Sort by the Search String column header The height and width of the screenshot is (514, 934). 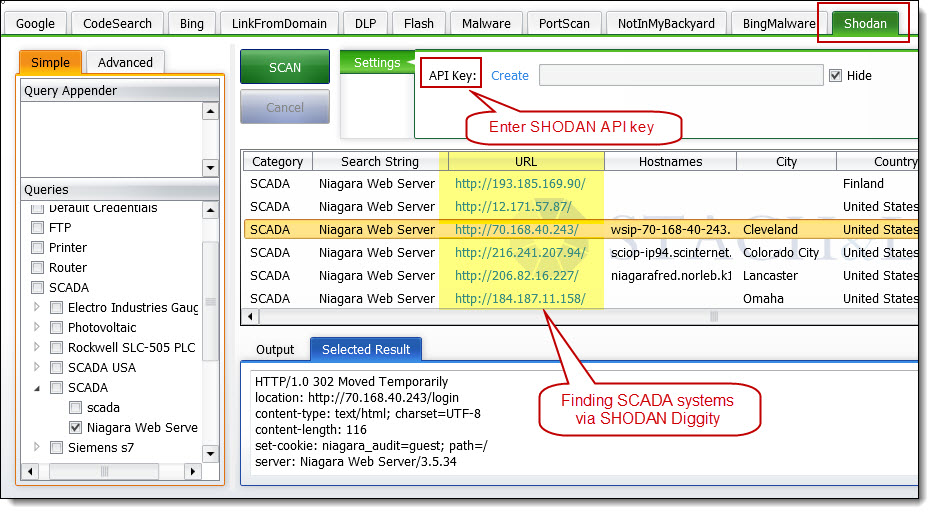[x=380, y=161]
